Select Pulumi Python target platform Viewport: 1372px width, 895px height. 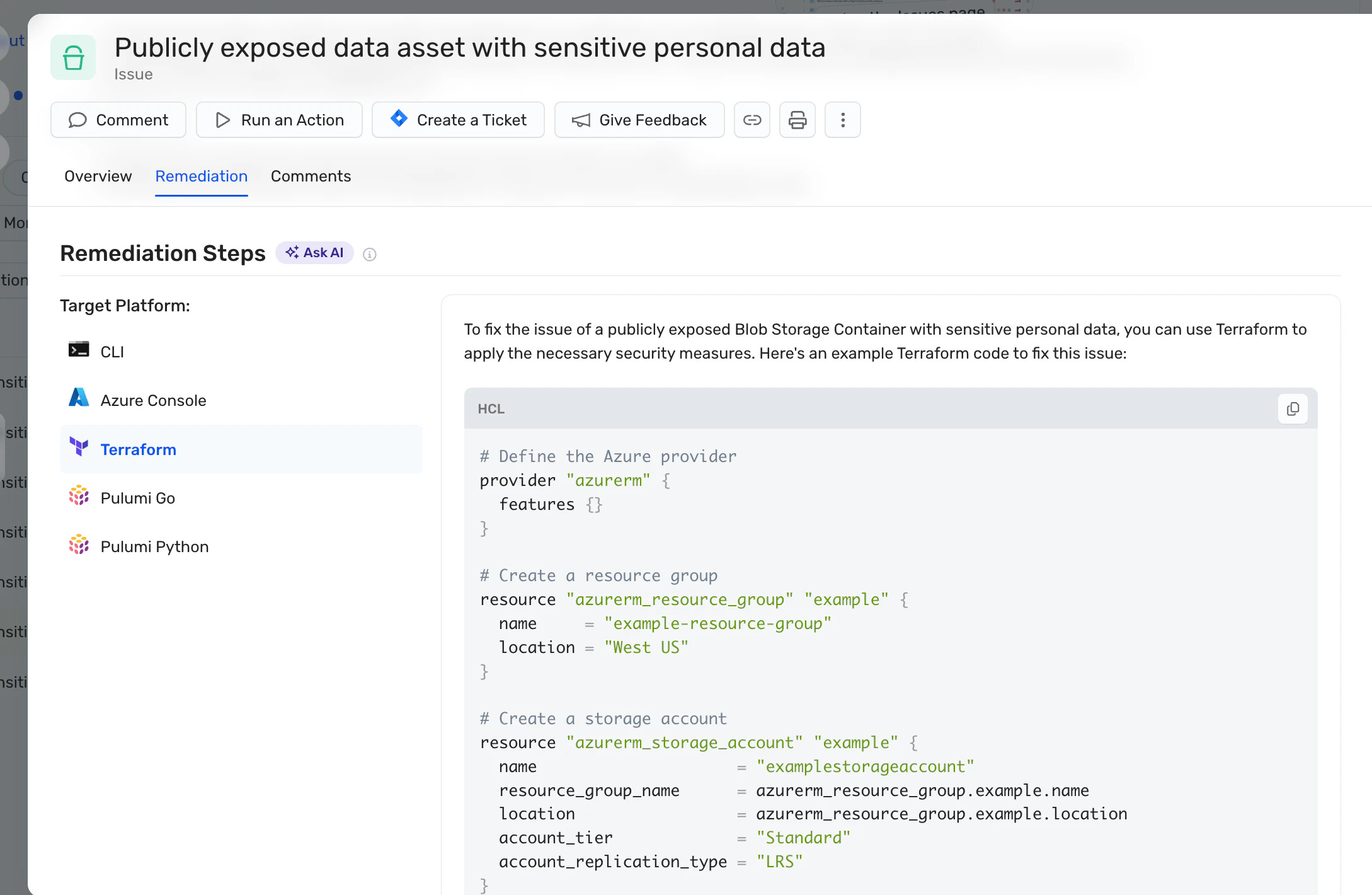click(x=241, y=546)
